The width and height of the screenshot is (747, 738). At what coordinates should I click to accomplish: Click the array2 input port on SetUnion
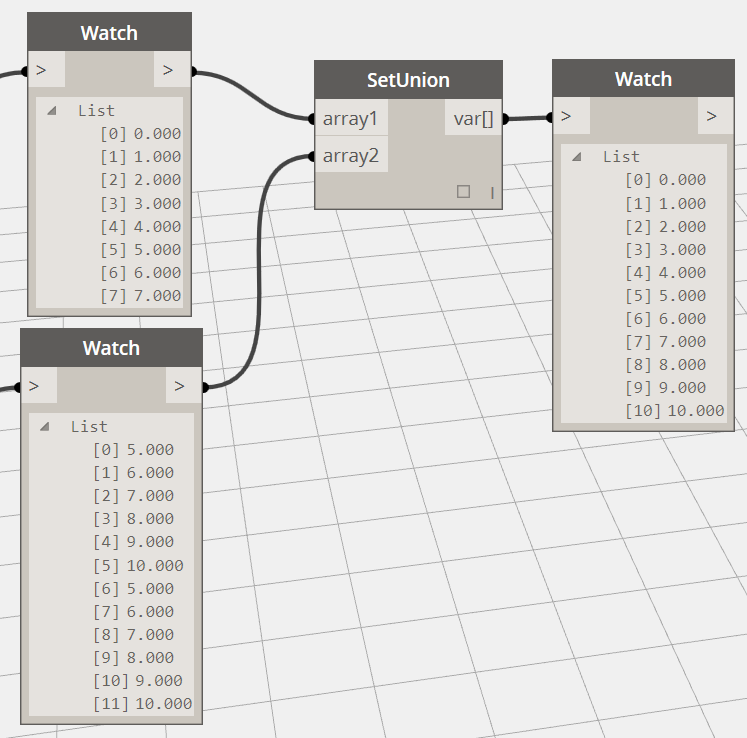point(351,155)
